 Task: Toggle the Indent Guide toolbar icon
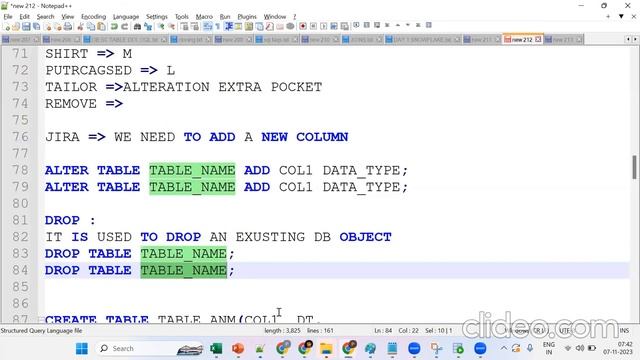(229, 27)
